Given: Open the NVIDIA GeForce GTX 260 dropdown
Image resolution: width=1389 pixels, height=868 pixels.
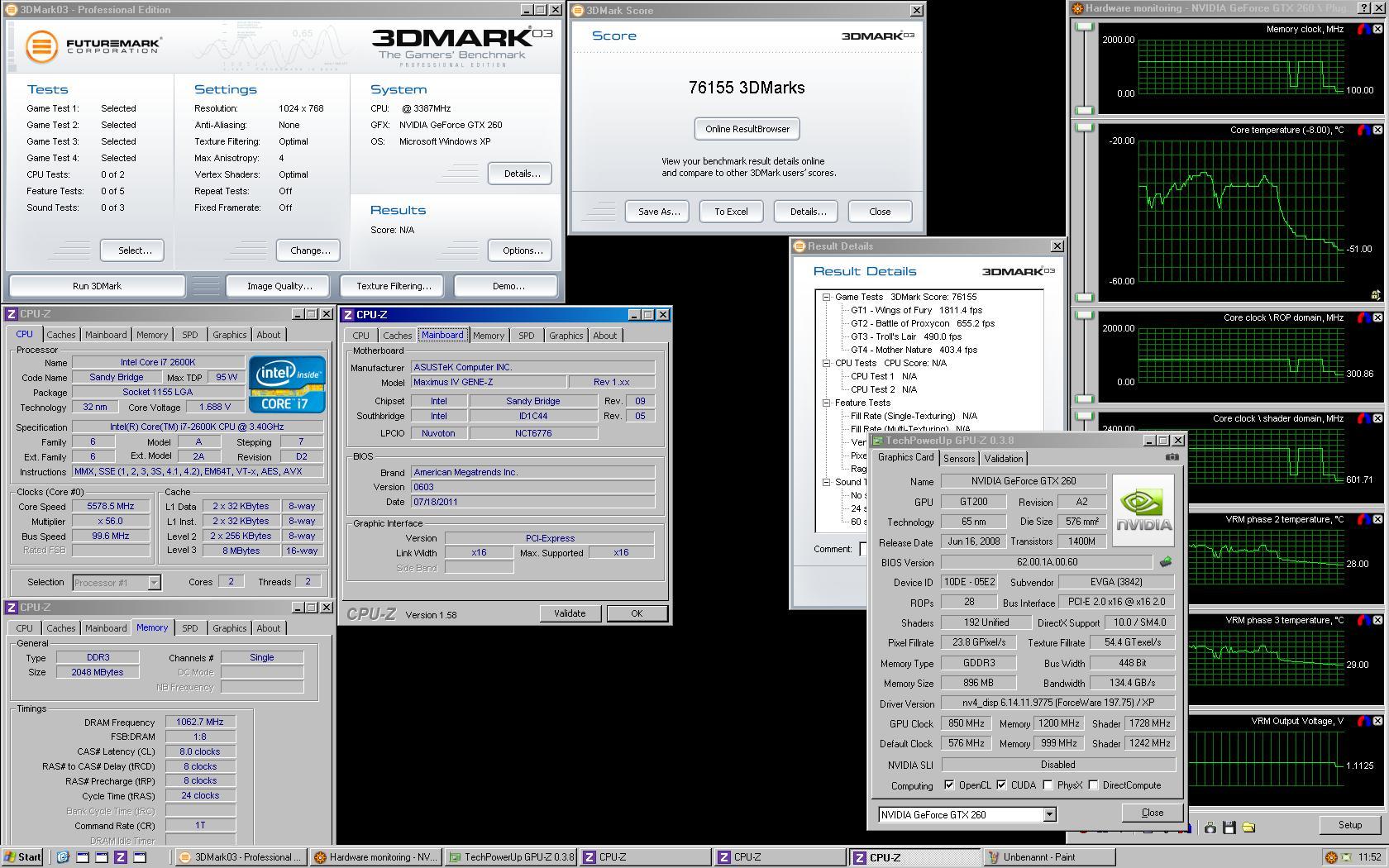Looking at the screenshot, I should pos(1049,815).
